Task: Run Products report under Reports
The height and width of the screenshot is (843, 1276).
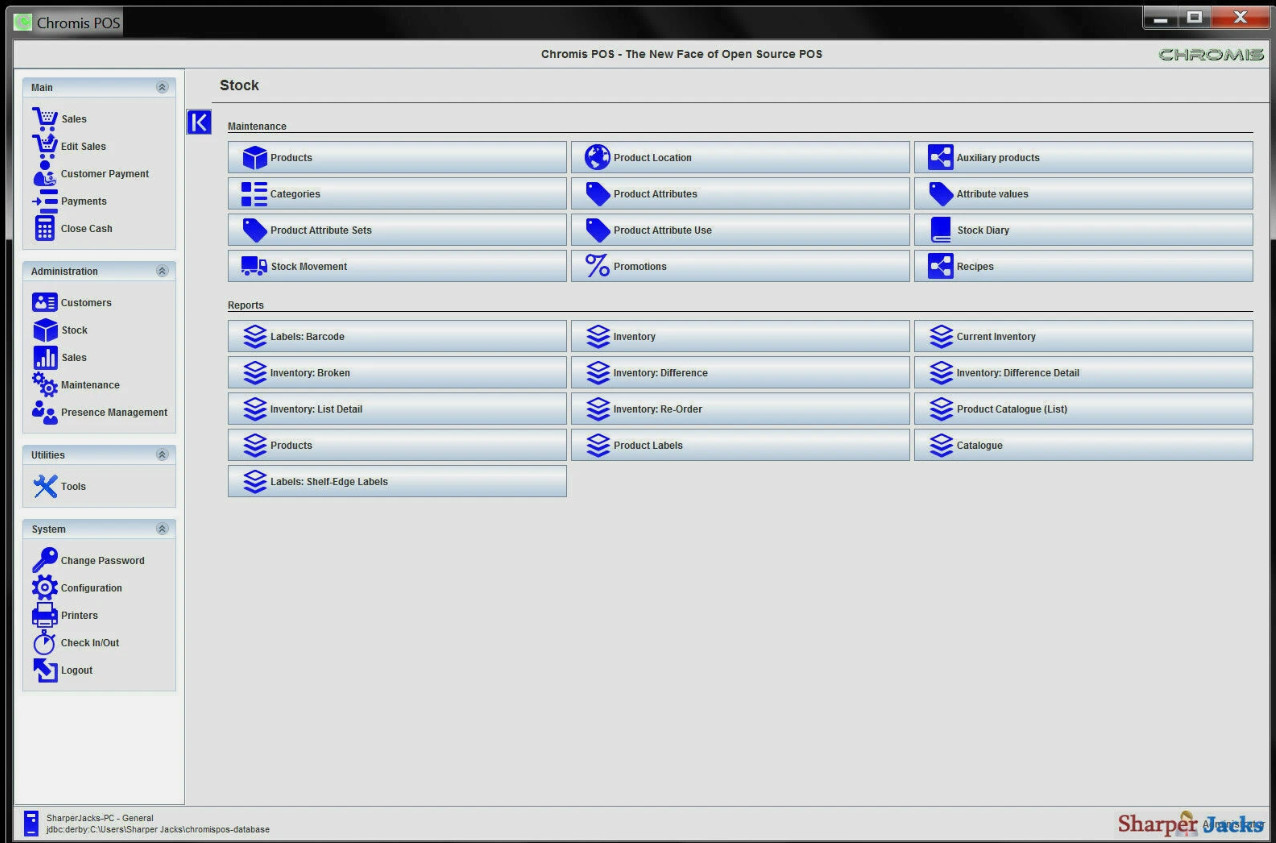Action: 397,445
